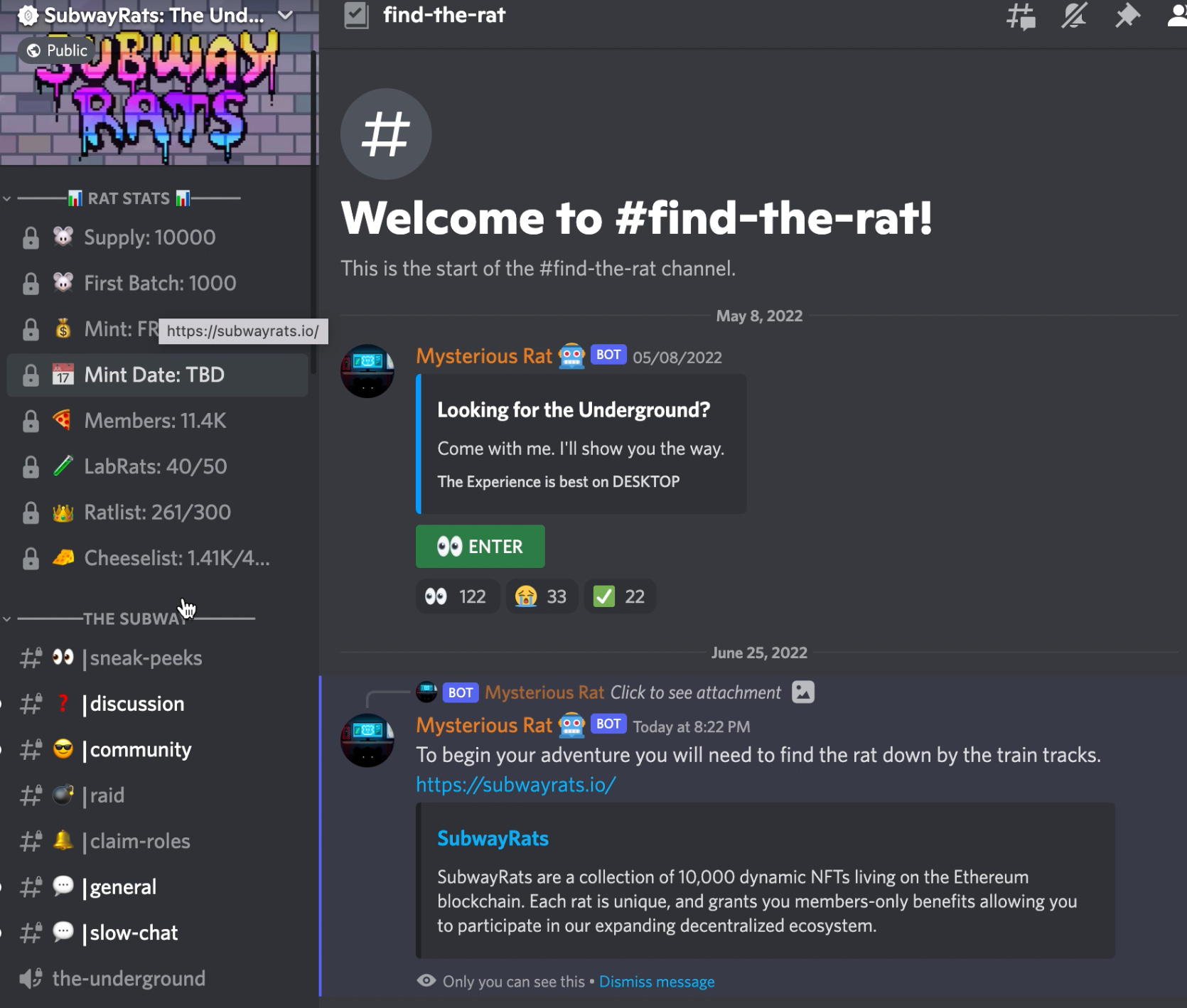The image size is (1187, 1008).
Task: Go to the discussion channel
Action: (158, 704)
